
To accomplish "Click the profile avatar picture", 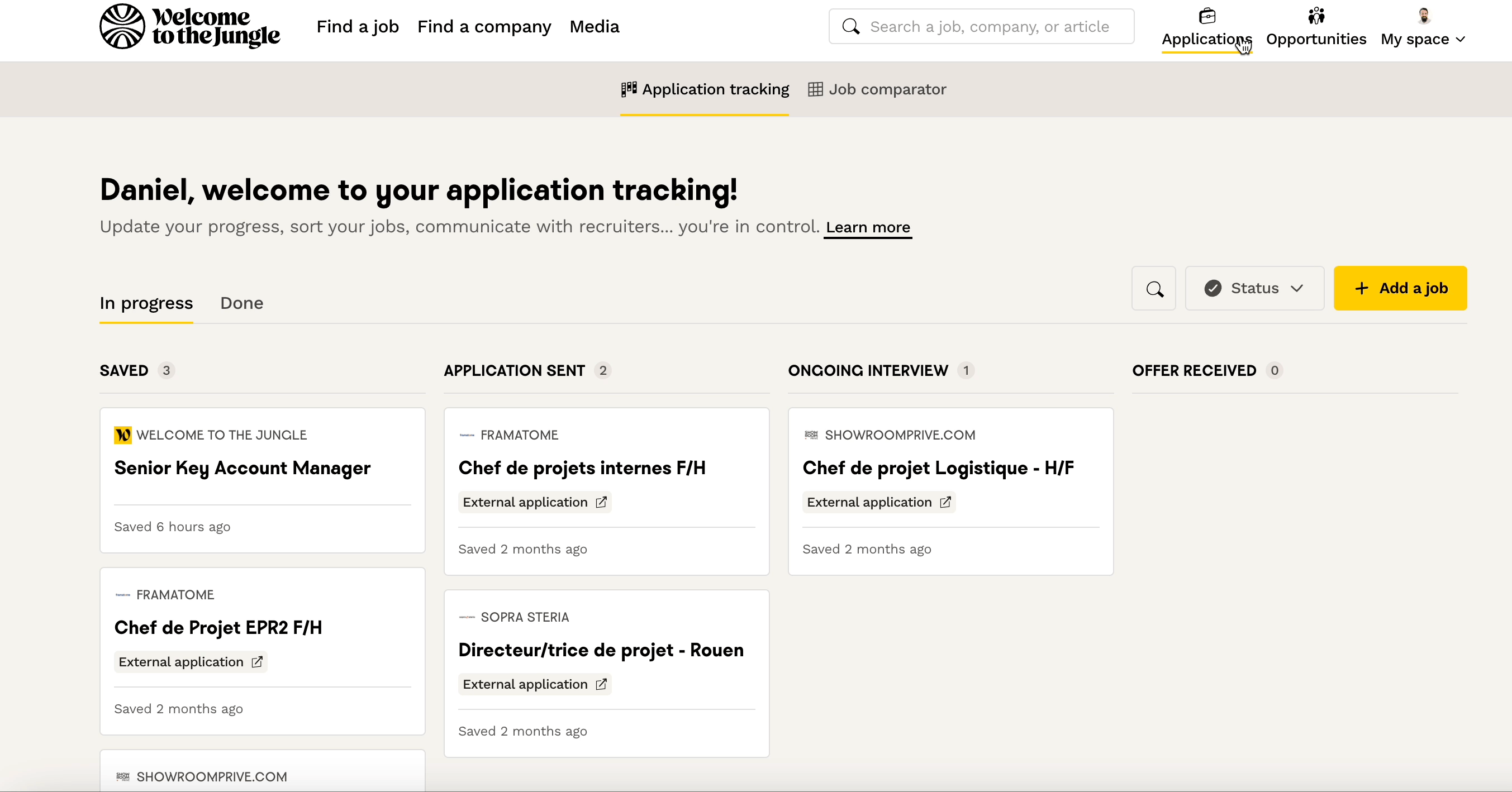I will (x=1423, y=16).
